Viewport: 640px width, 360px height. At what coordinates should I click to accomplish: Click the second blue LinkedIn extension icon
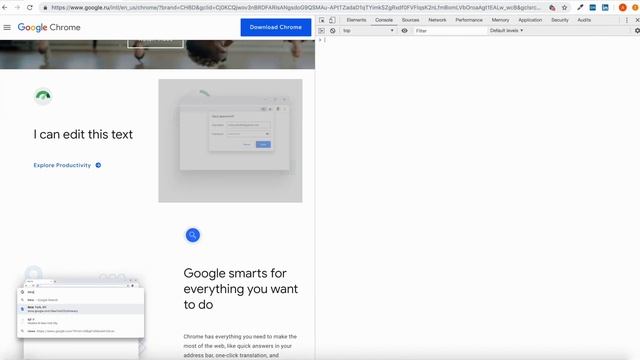click(605, 8)
